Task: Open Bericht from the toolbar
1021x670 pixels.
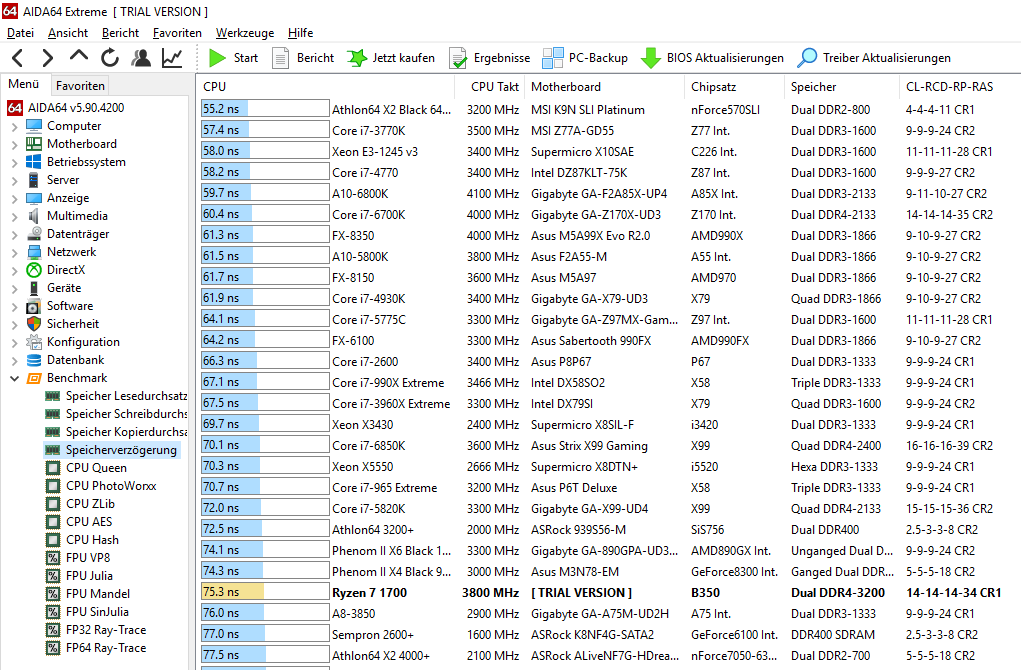Action: click(303, 58)
